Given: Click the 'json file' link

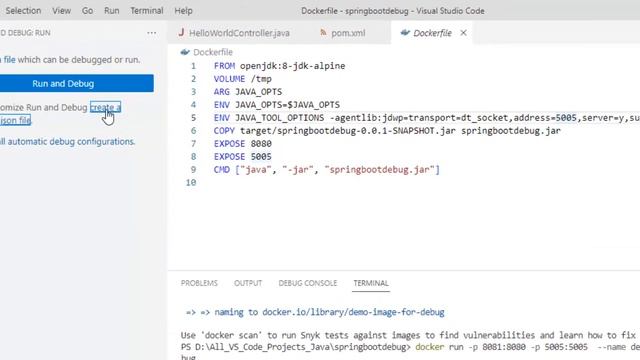Looking at the screenshot, I should (x=16, y=120).
